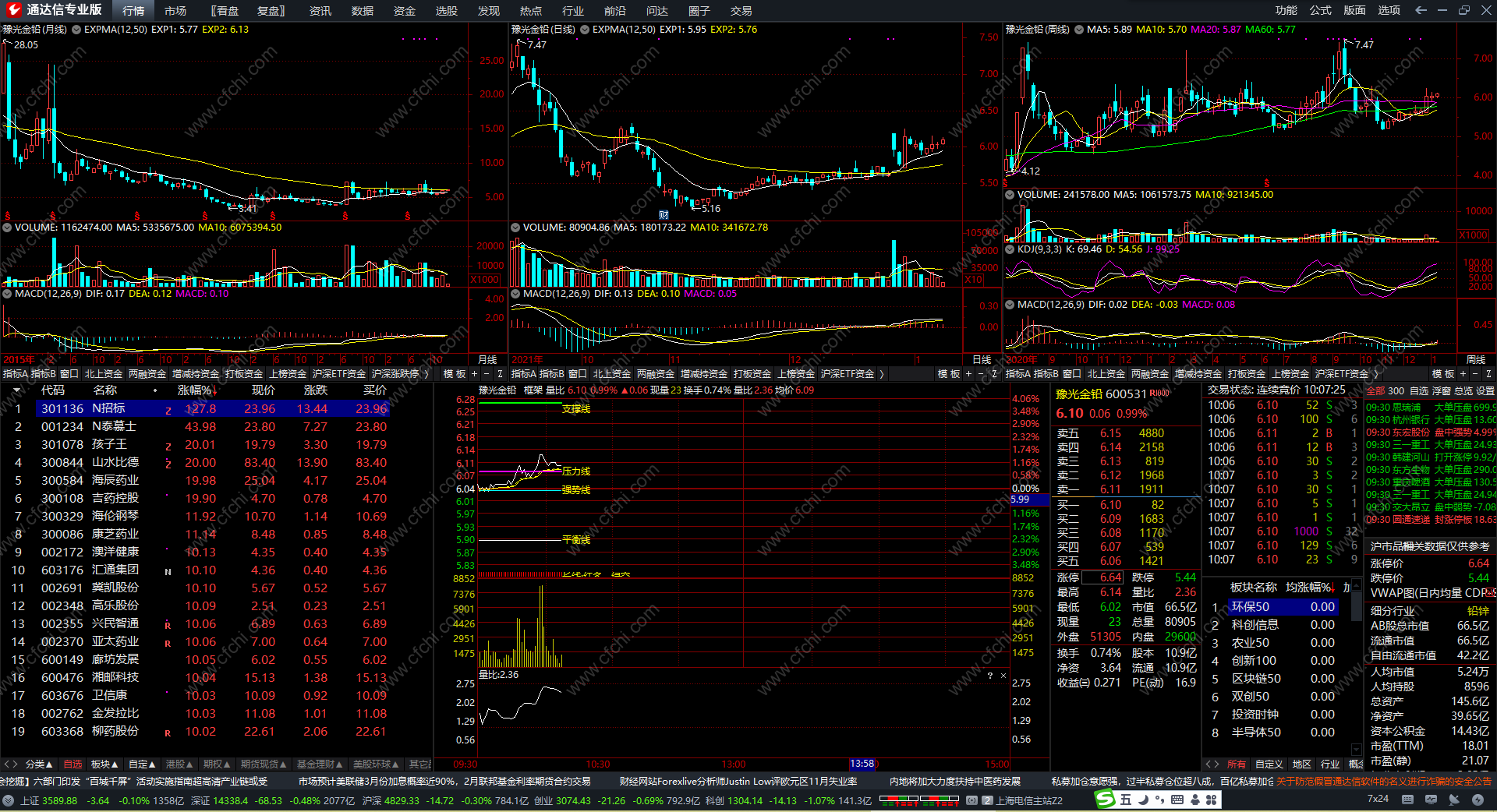Click the 功能 button in title bar
Screen dimensions: 1497x812
(1286, 10)
